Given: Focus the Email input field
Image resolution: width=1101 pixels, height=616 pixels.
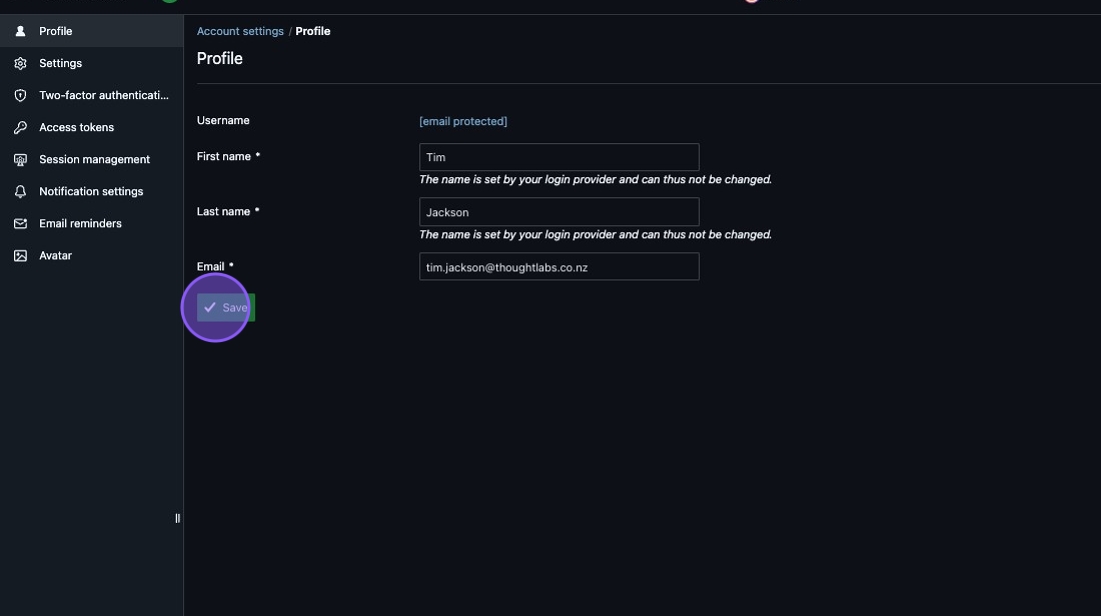Looking at the screenshot, I should point(558,267).
